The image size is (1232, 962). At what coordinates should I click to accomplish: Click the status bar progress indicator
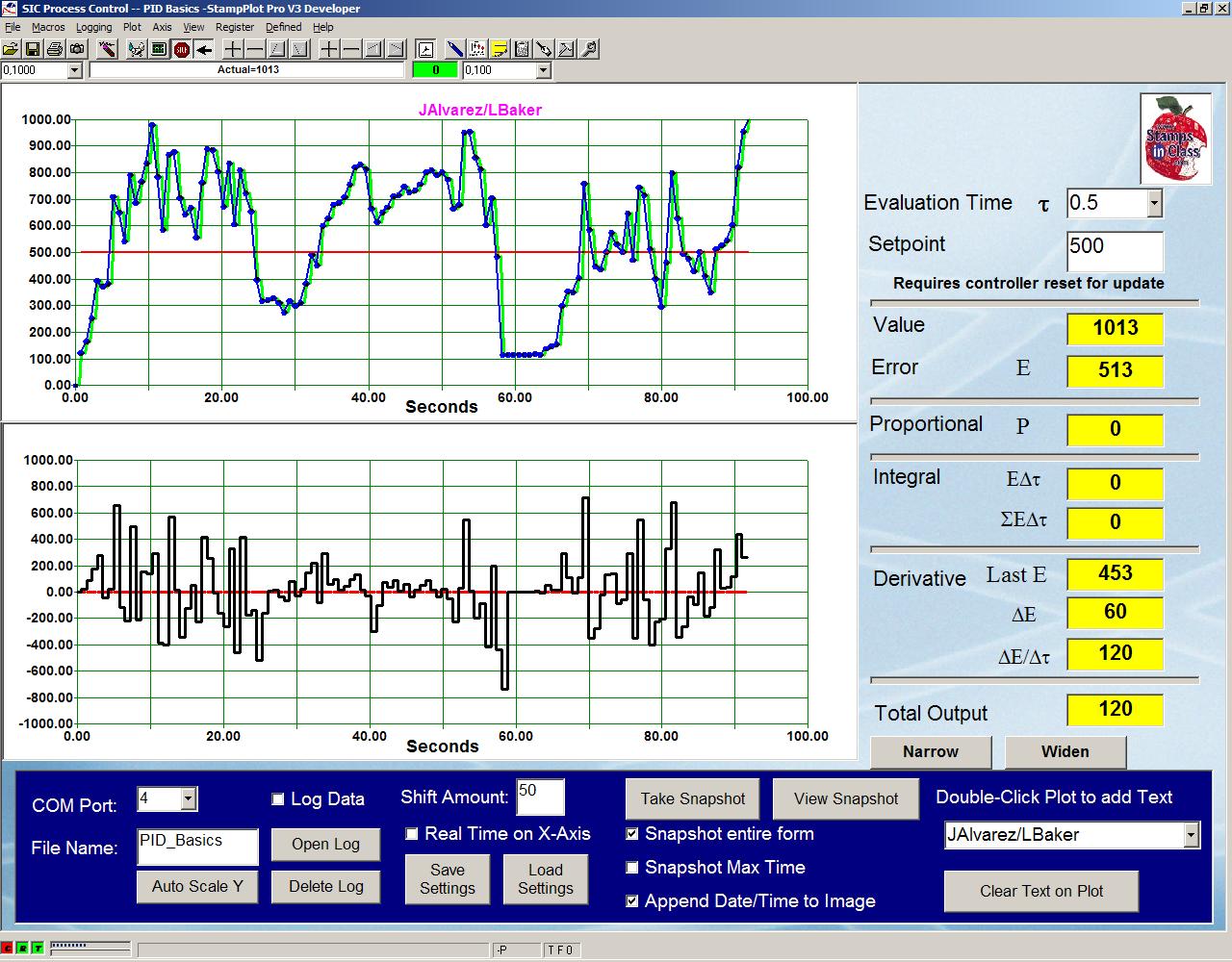tap(90, 949)
